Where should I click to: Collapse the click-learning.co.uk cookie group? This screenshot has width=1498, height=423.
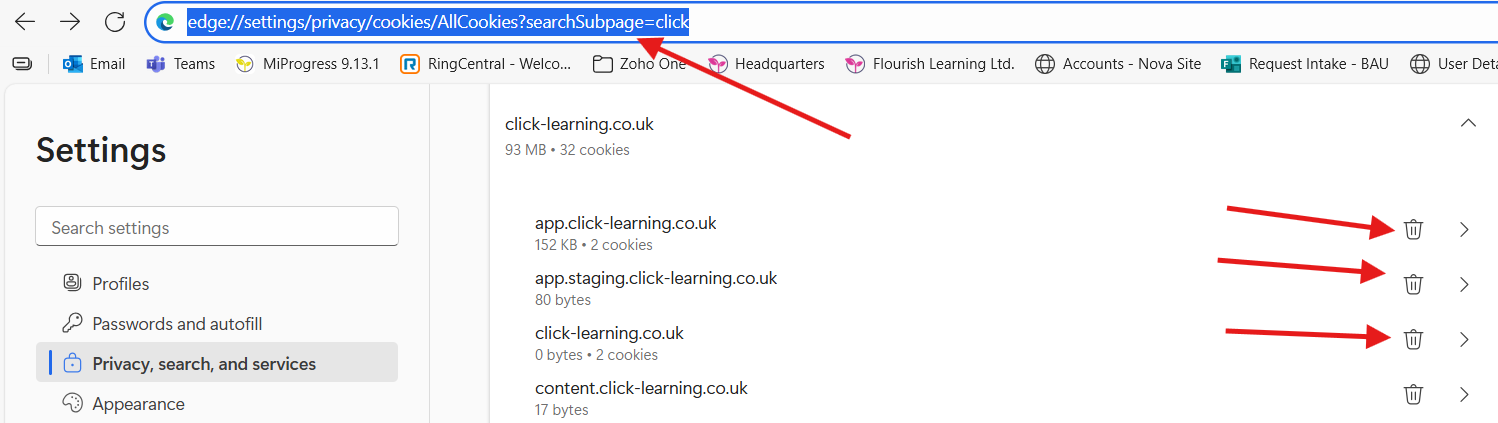[1467, 123]
